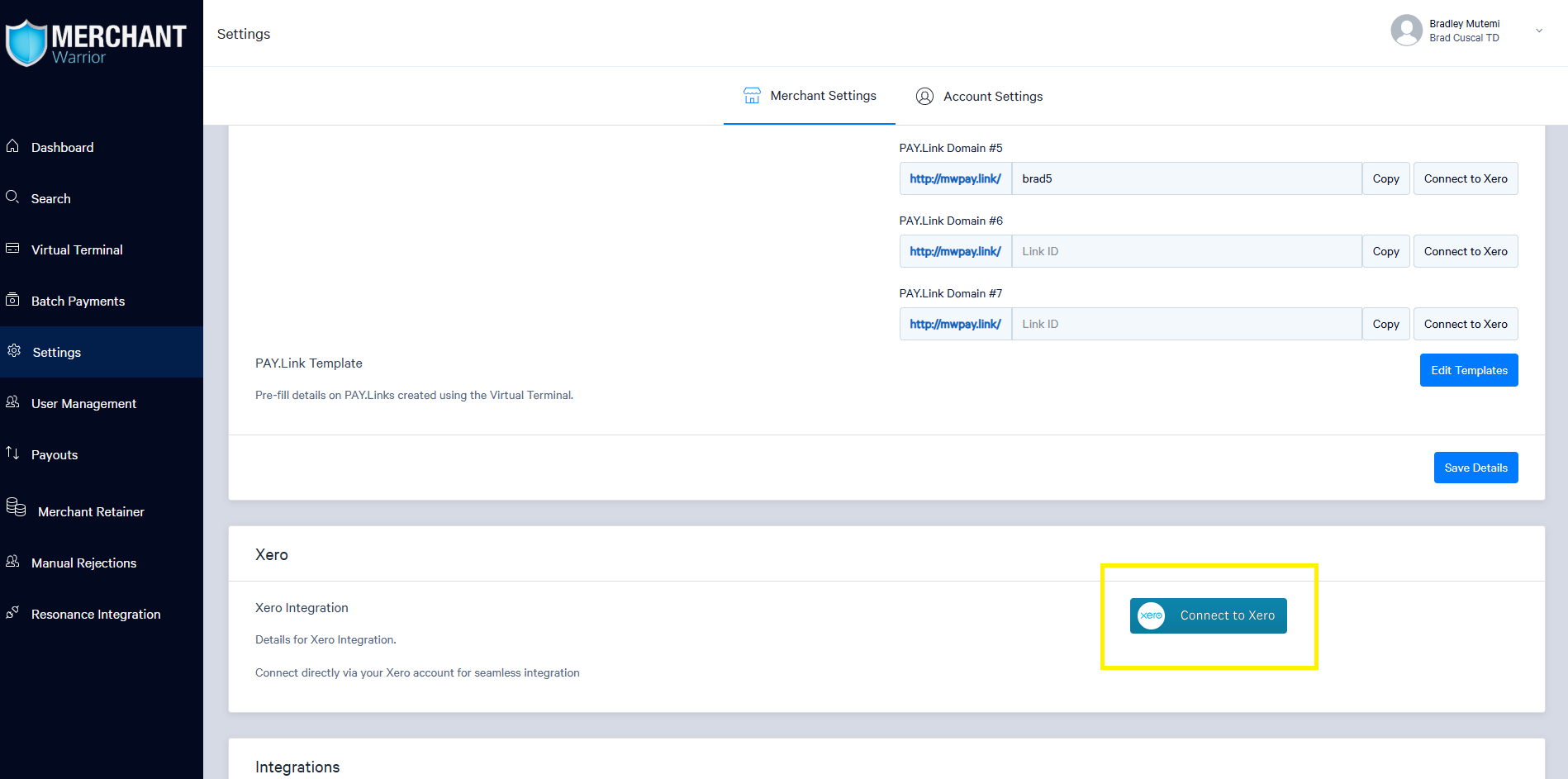Click the Edit Templates button
This screenshot has height=779, width=1568.
(1469, 370)
